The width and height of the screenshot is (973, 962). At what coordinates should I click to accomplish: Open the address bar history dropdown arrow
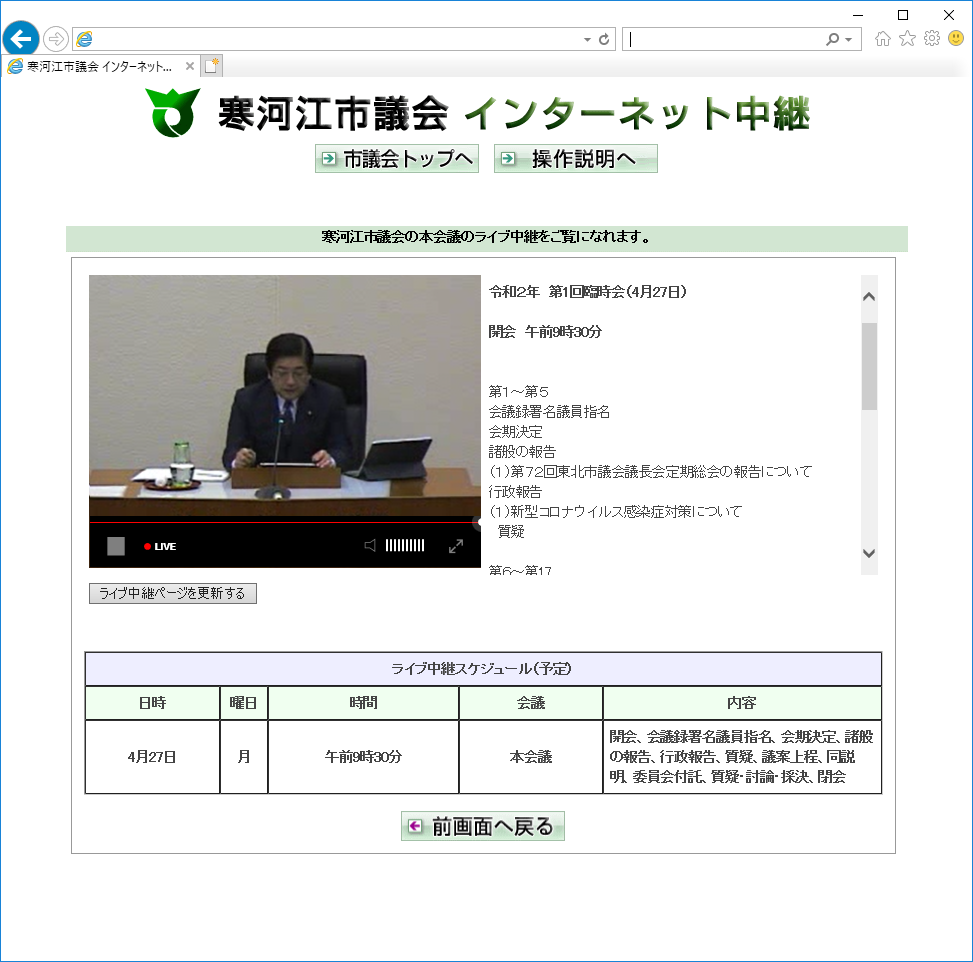click(x=587, y=40)
